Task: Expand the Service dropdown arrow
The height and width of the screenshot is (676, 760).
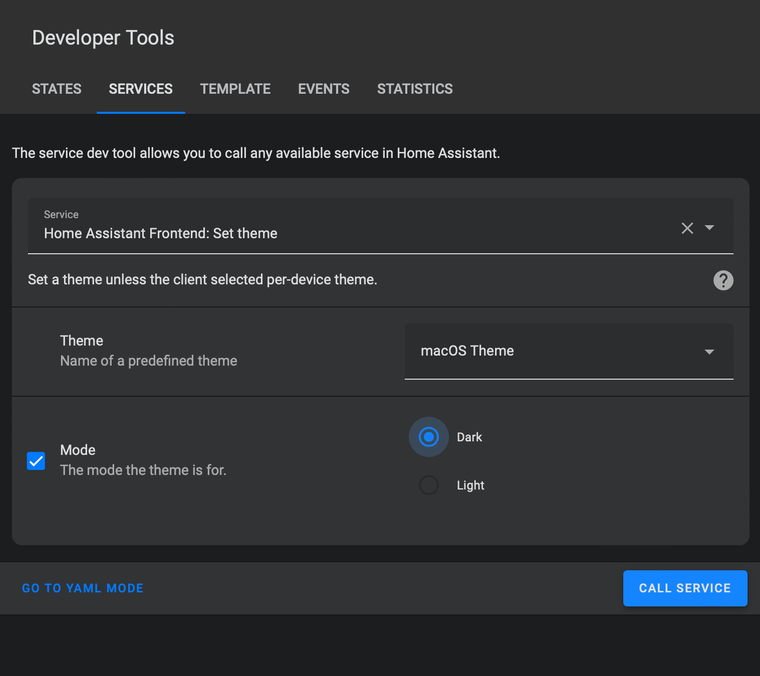Action: point(709,228)
